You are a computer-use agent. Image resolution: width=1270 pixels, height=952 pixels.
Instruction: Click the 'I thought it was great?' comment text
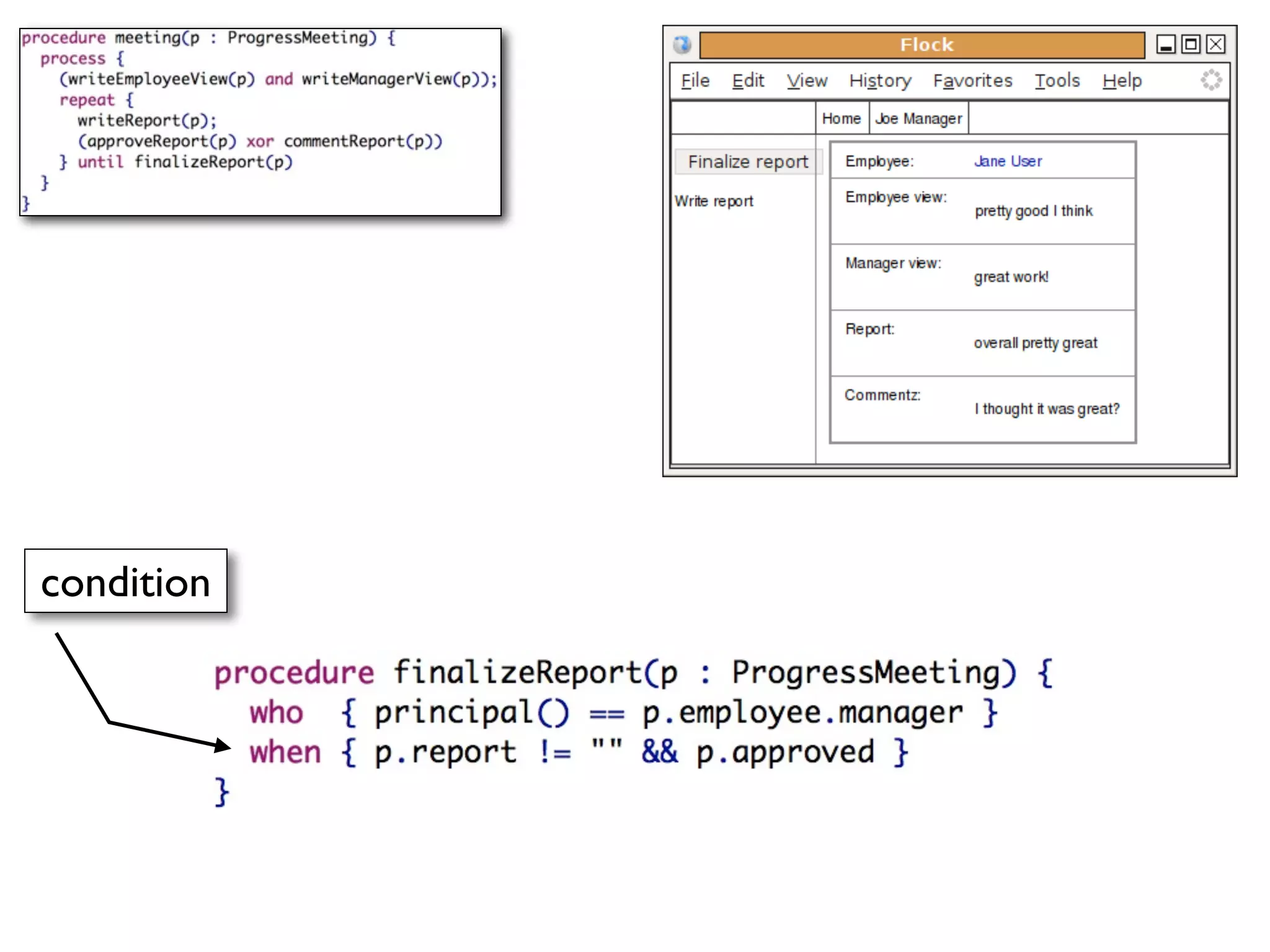pyautogui.click(x=1047, y=409)
